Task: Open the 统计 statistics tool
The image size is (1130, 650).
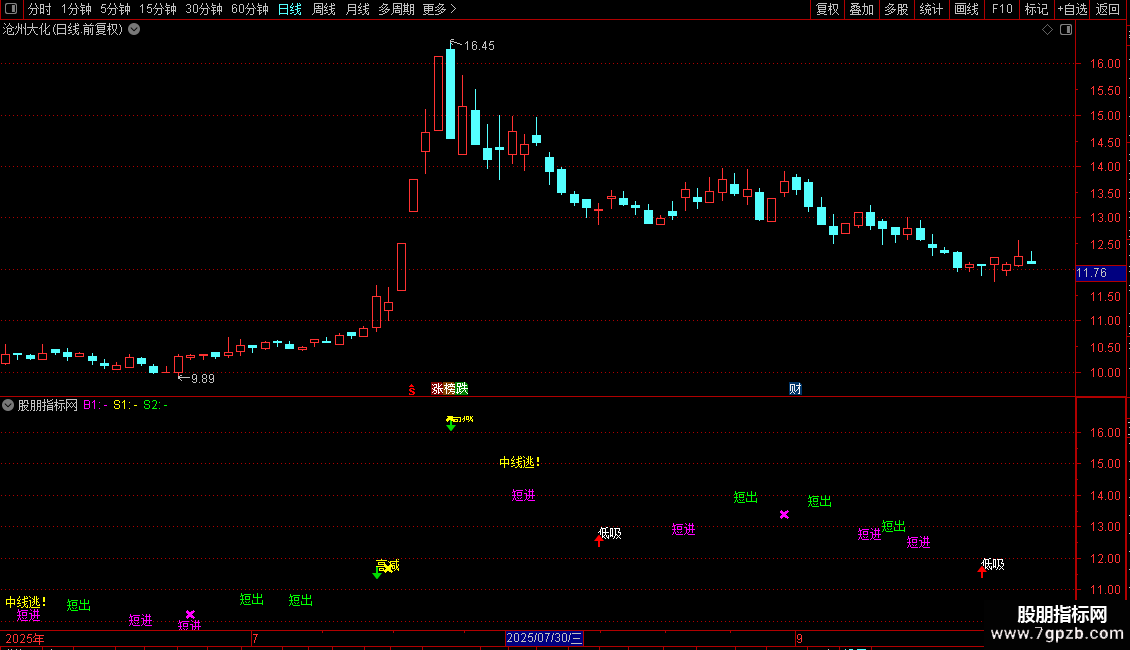Action: (930, 9)
